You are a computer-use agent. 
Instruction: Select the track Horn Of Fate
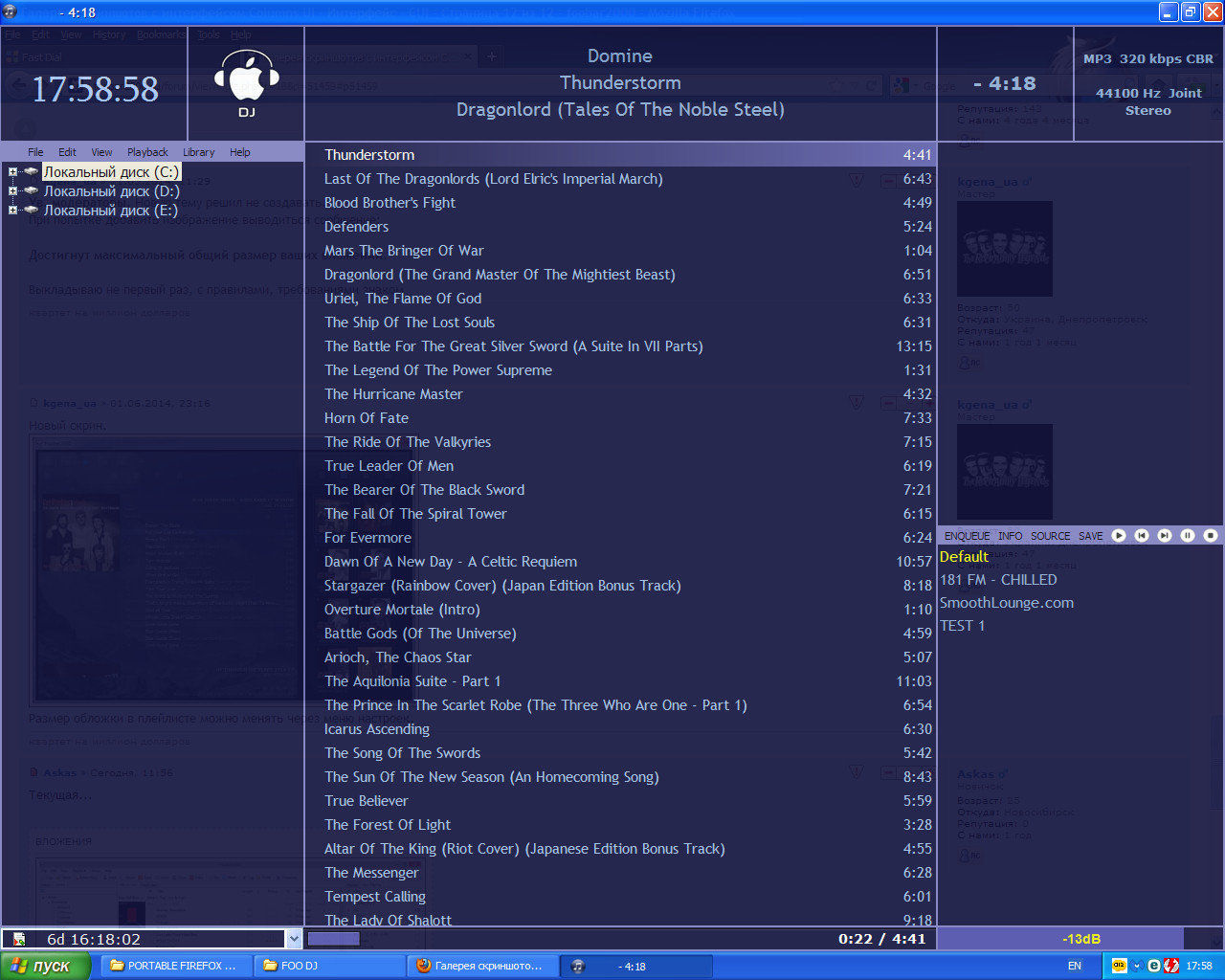pyautogui.click(x=367, y=418)
